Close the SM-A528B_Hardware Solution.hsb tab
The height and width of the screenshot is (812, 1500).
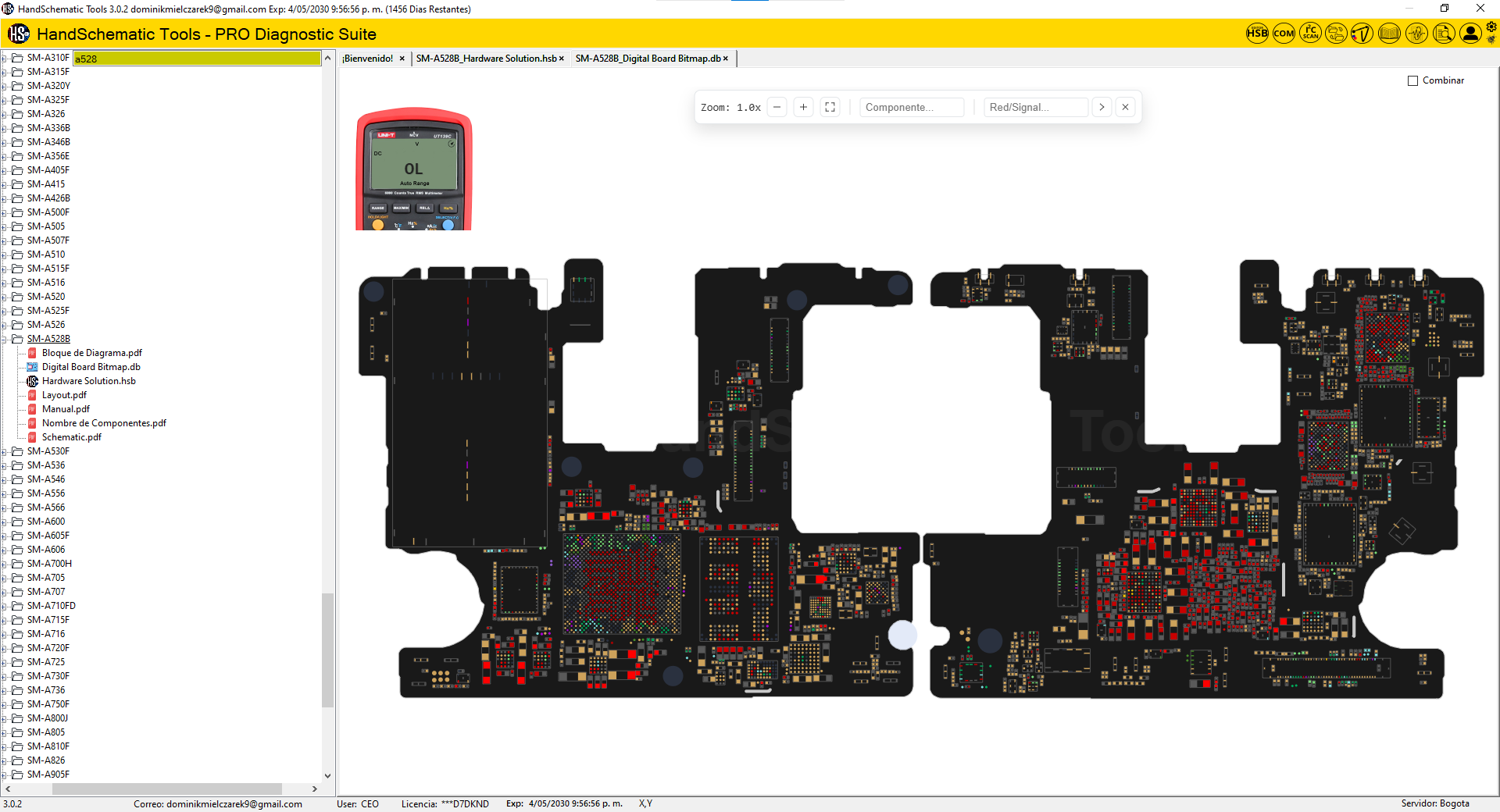coord(562,59)
